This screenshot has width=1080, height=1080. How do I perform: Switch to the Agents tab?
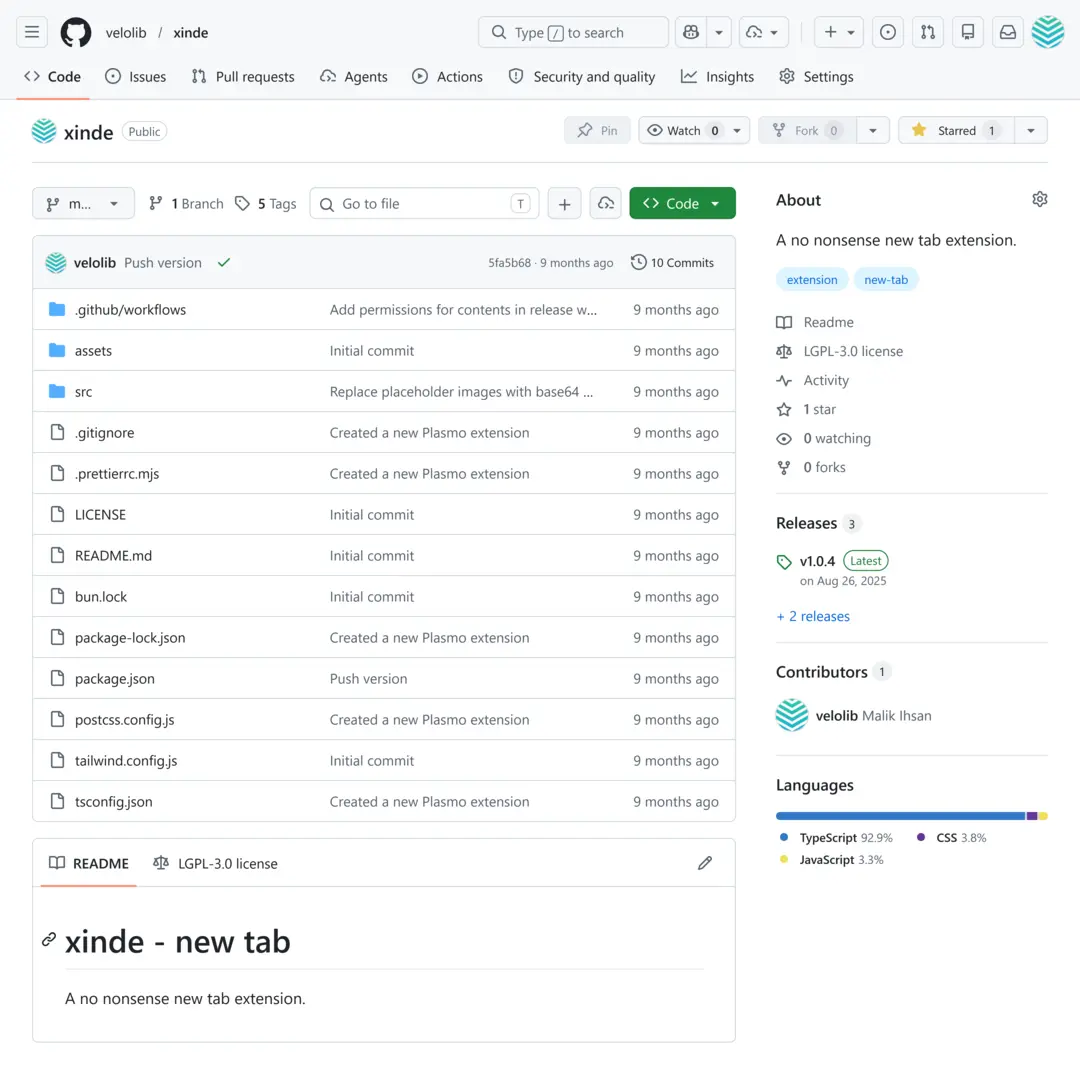point(354,76)
